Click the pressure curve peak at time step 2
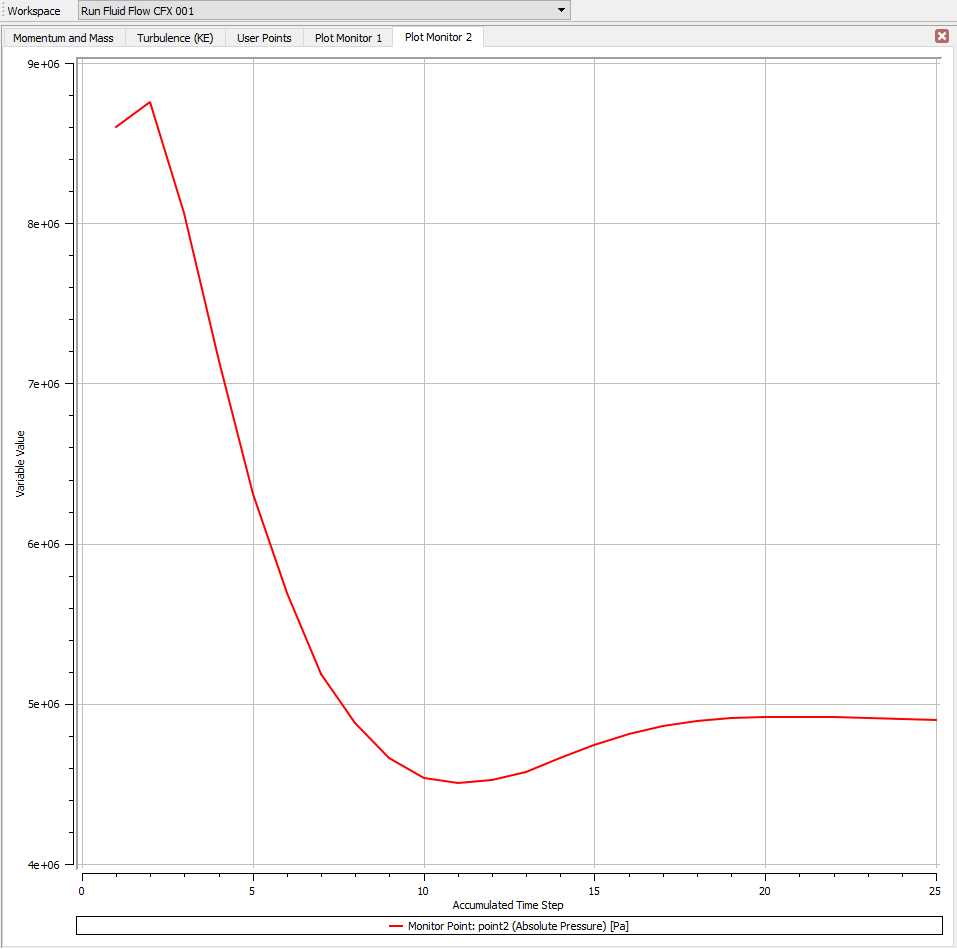 click(150, 102)
